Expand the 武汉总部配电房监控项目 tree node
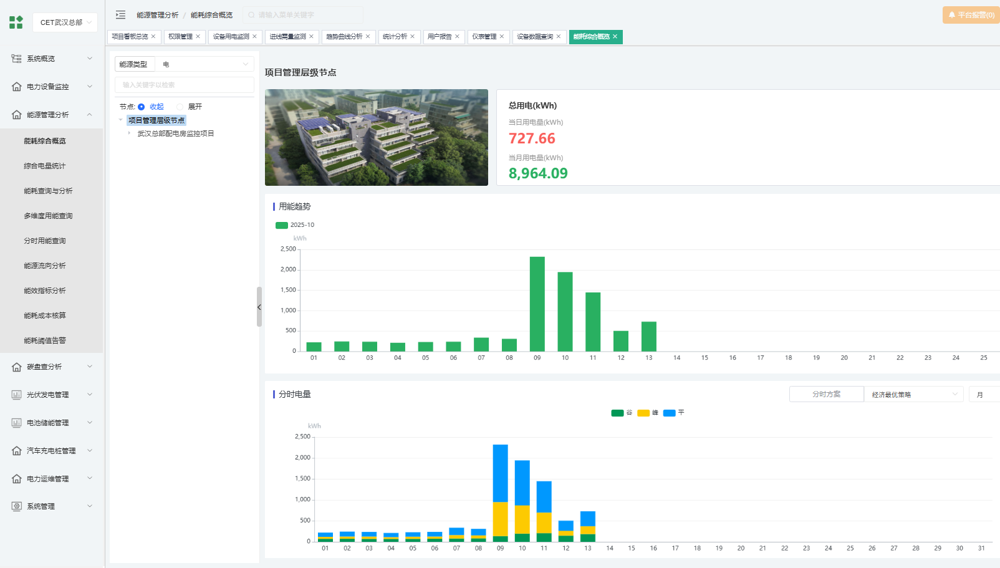The height and width of the screenshot is (568, 1000). coord(130,133)
